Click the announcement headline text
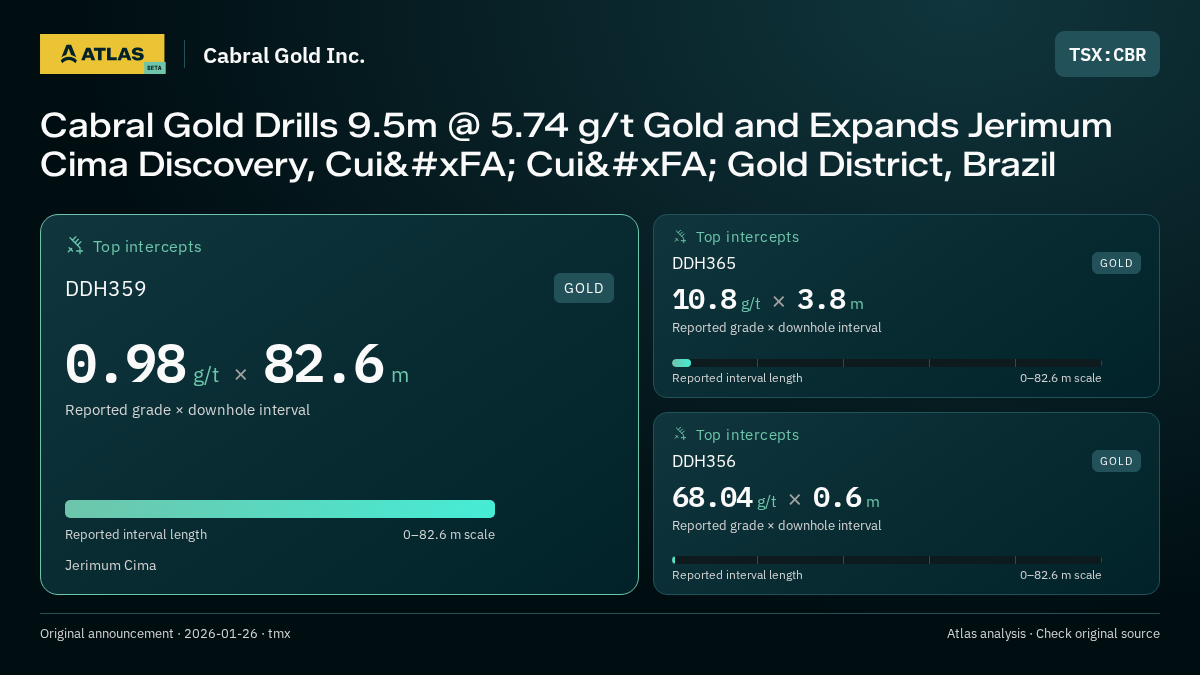The height and width of the screenshot is (675, 1200). 576,145
